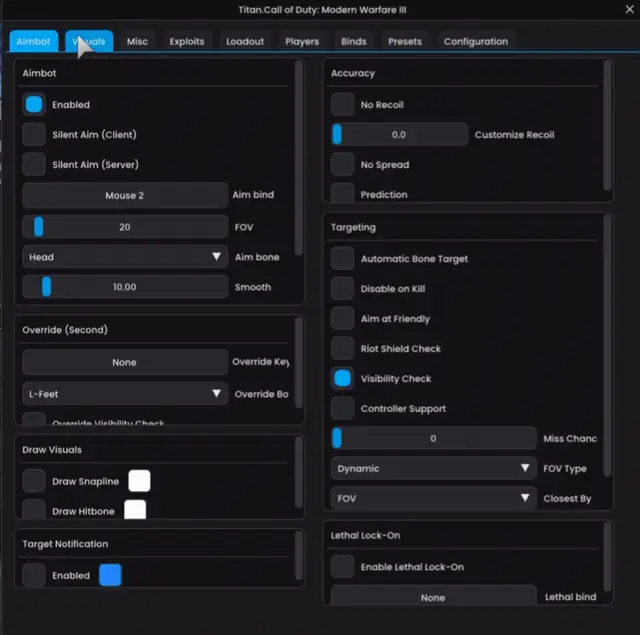Click the Customize Recoil slider
Viewport: 640px width, 635px height.
tap(400, 135)
